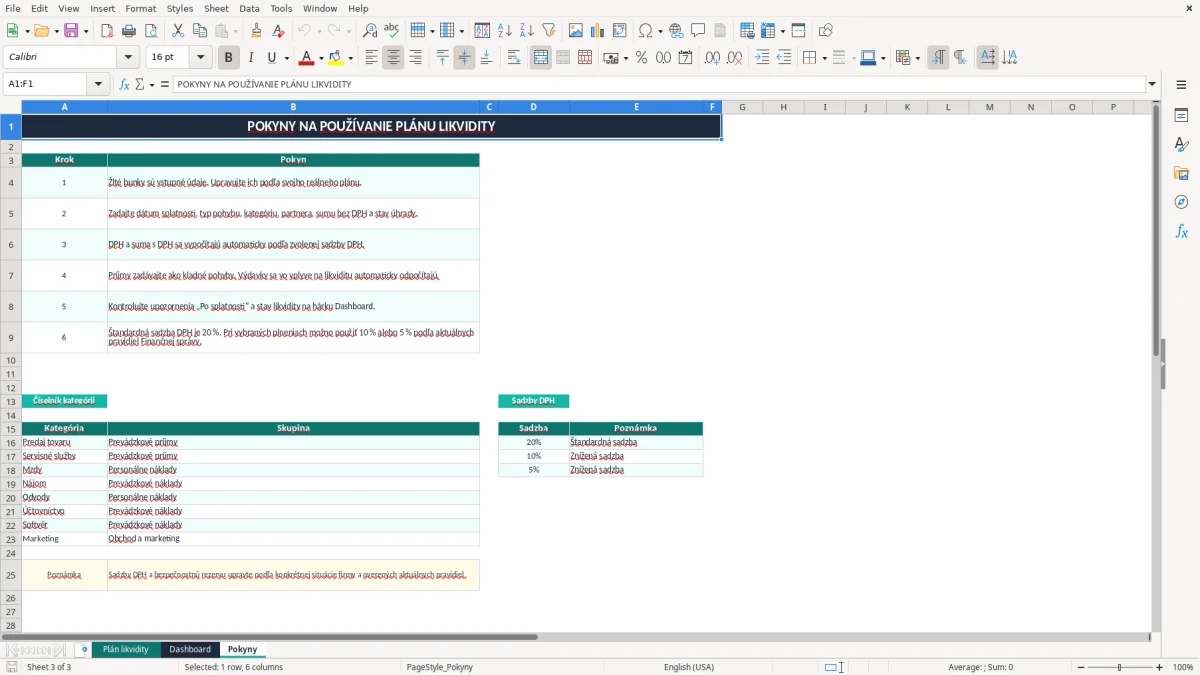
Task: Insert a chart
Action: tap(598, 31)
